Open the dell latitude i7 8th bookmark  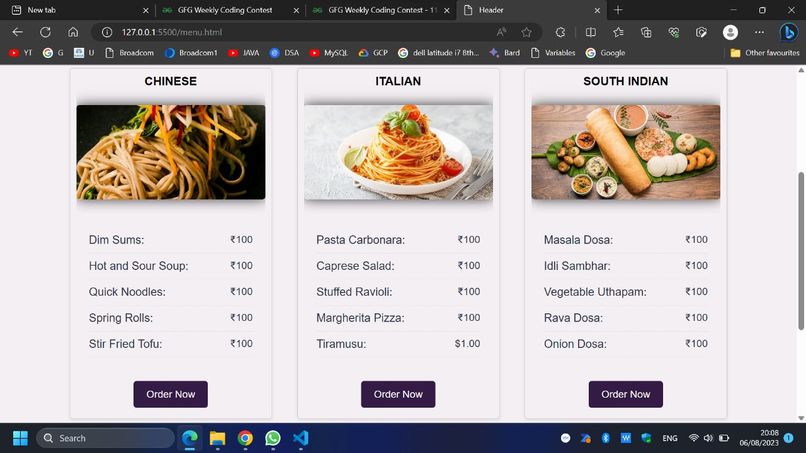tap(438, 52)
